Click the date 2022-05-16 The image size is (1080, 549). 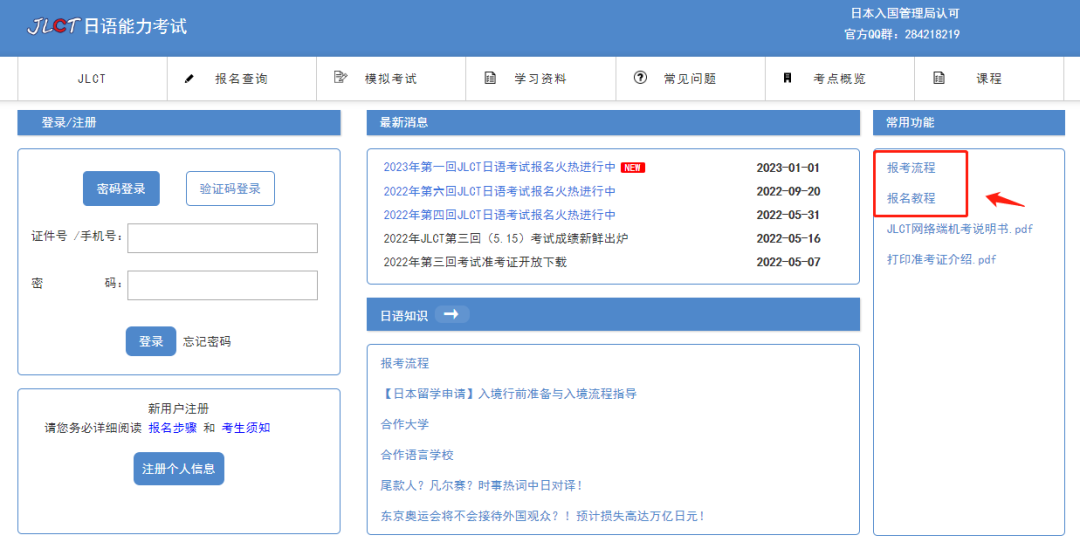pyautogui.click(x=789, y=239)
